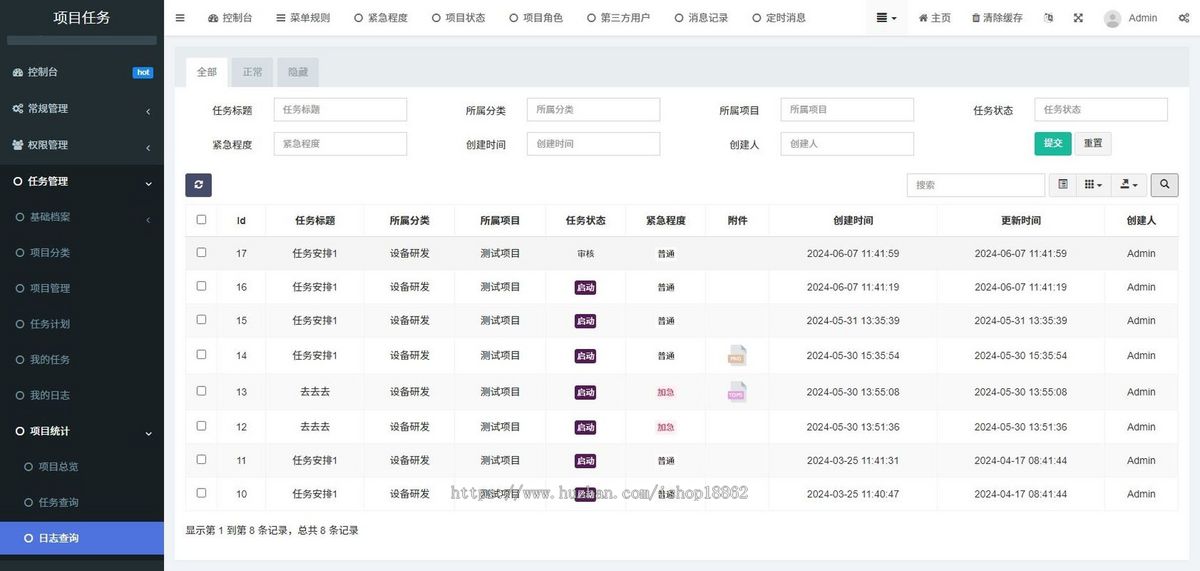Switch to the 正常 tab

(x=252, y=72)
